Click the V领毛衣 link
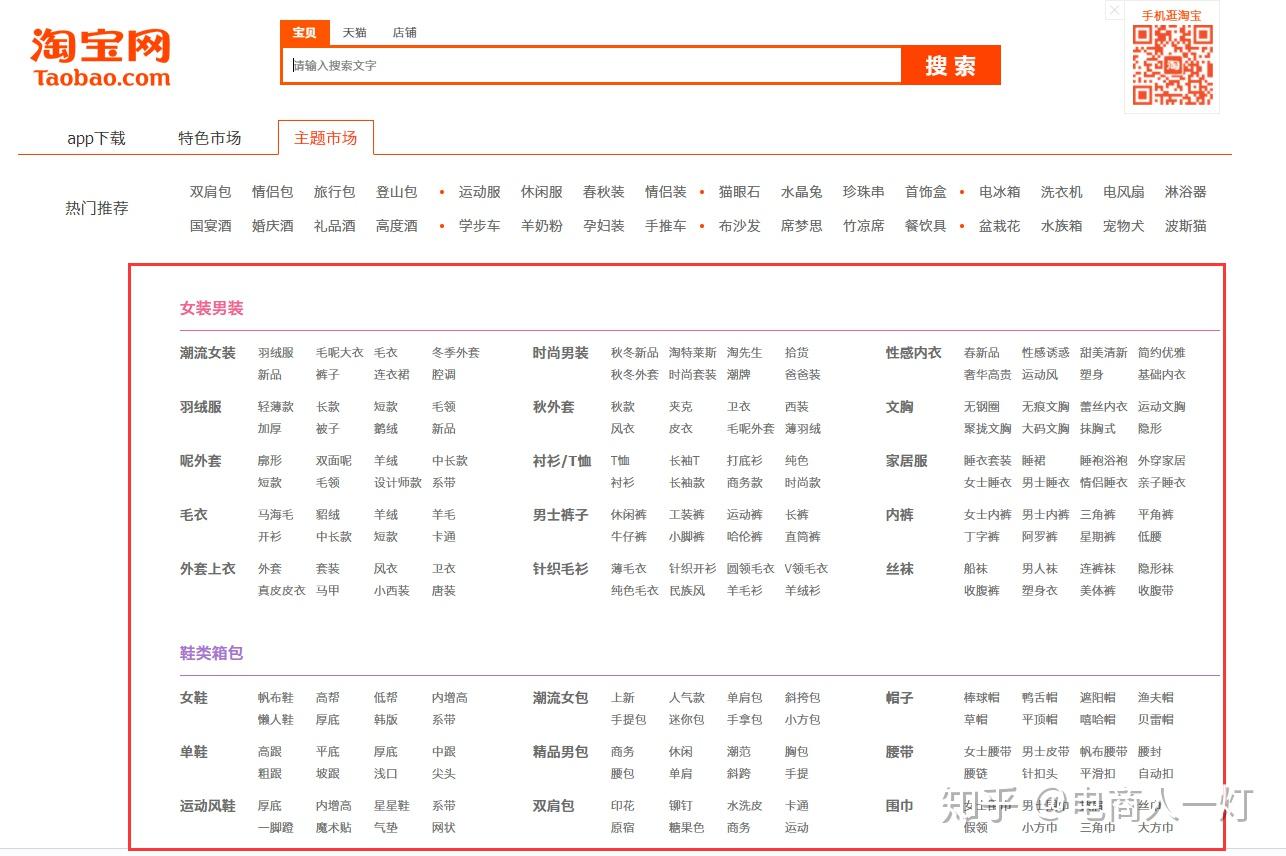The height and width of the screenshot is (856, 1286). tap(807, 569)
